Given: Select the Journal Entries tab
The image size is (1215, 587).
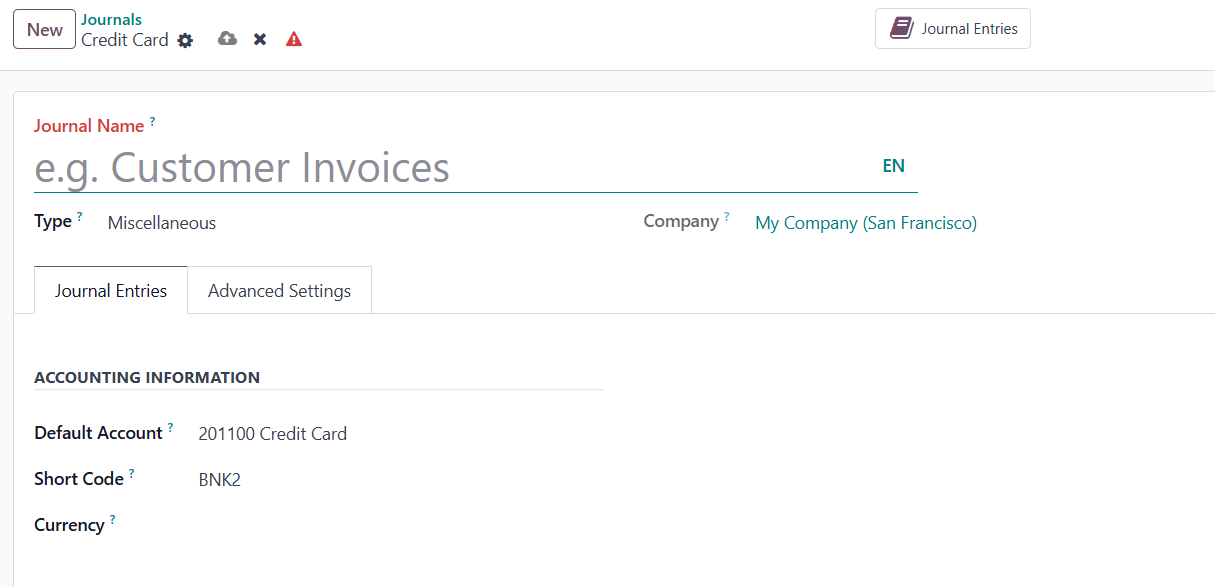Looking at the screenshot, I should pyautogui.click(x=111, y=291).
